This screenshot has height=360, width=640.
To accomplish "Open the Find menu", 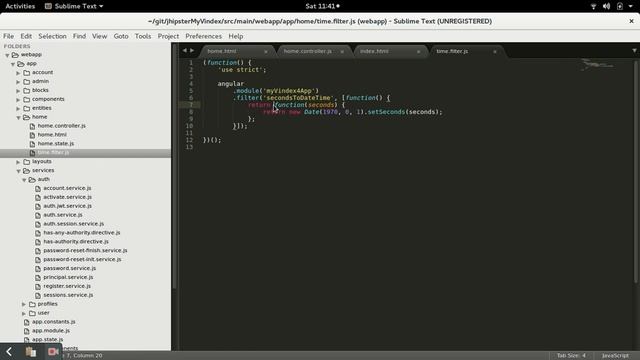I will click(79, 36).
